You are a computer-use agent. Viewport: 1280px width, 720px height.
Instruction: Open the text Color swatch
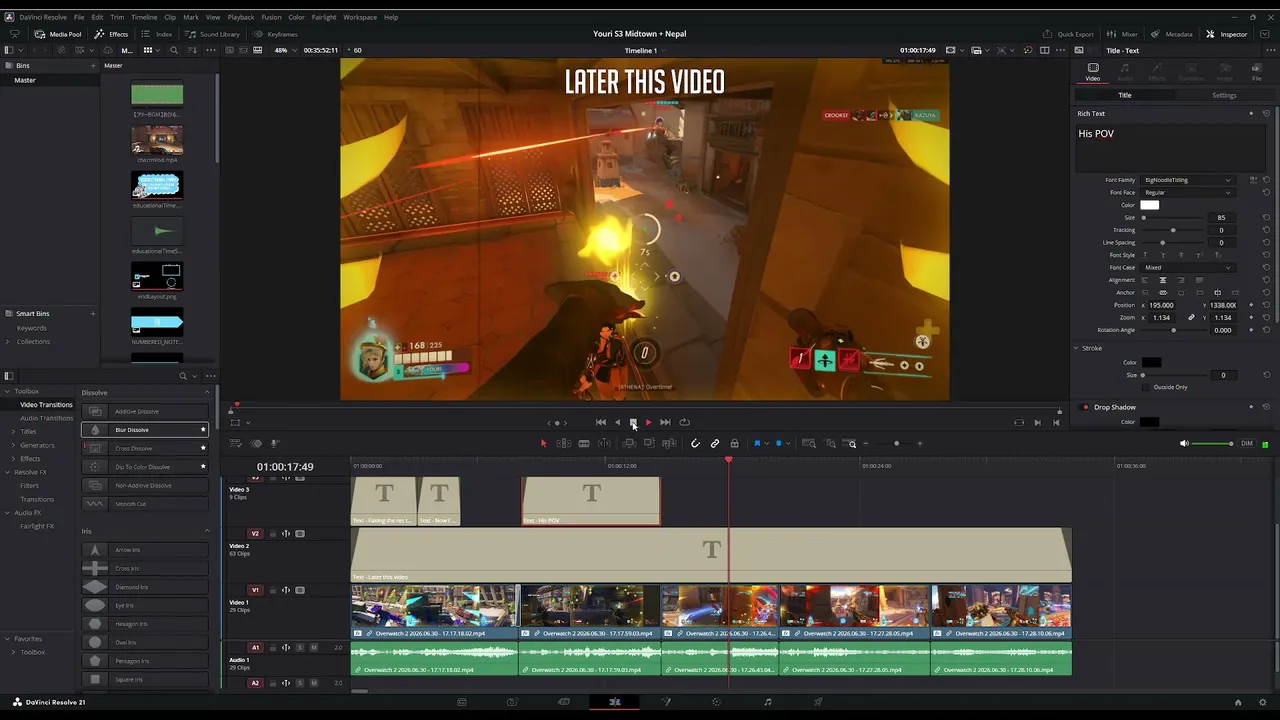click(x=1150, y=205)
